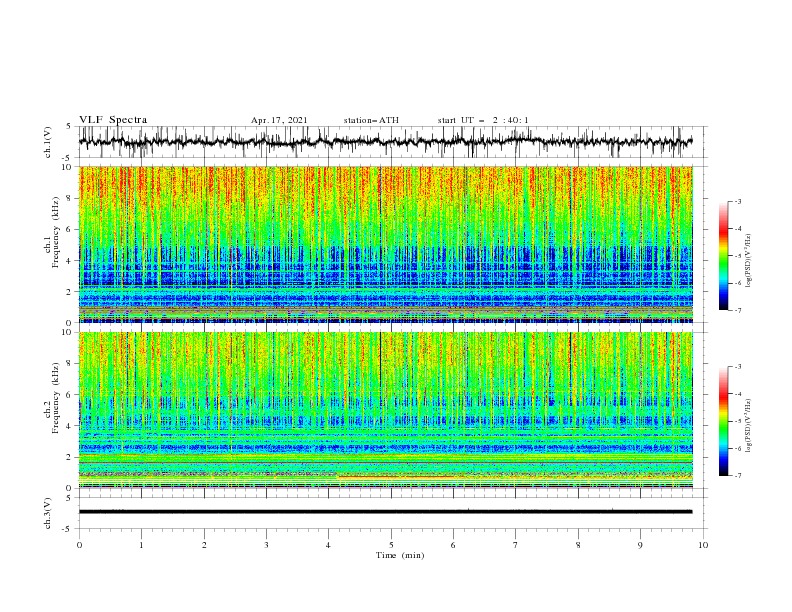792x612 pixels.
Task: Select the date text "Apr. 17, 2021"
Action: (279, 120)
